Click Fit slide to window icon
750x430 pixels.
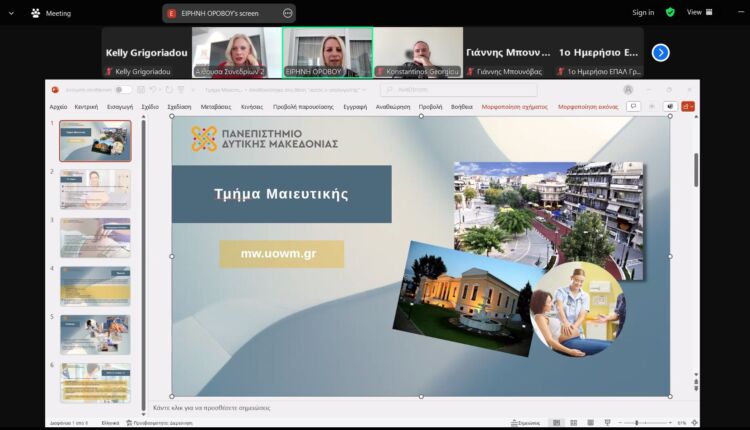tap(695, 423)
